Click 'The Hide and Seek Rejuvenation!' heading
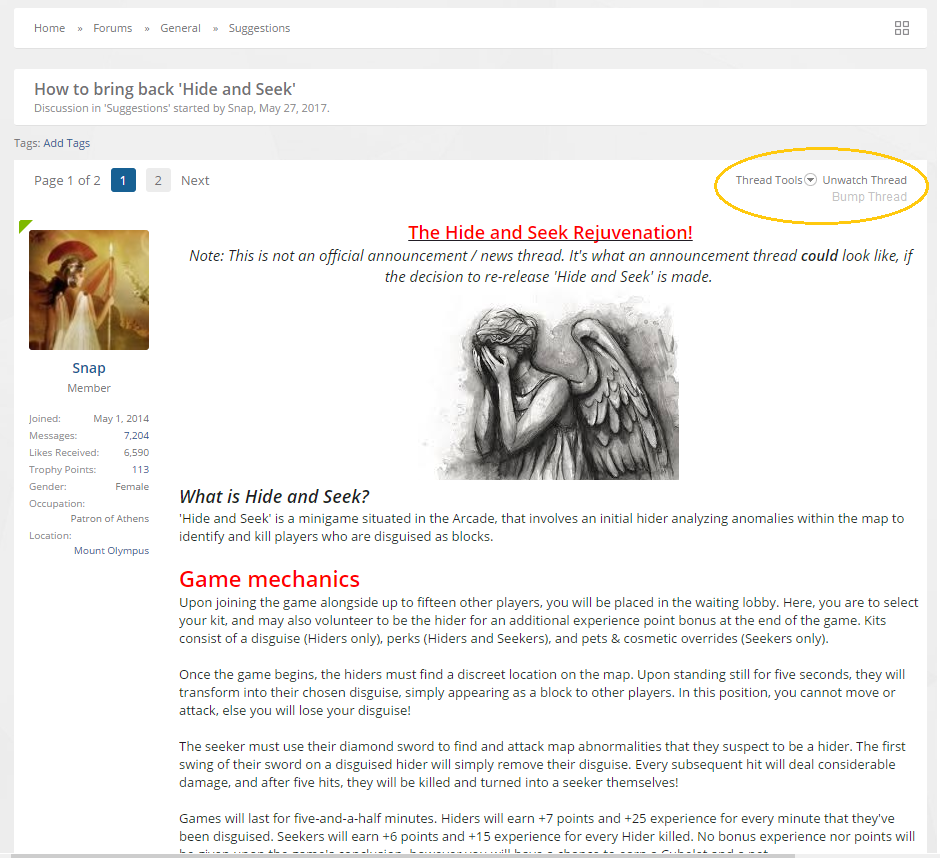The height and width of the screenshot is (858, 940). coord(550,232)
